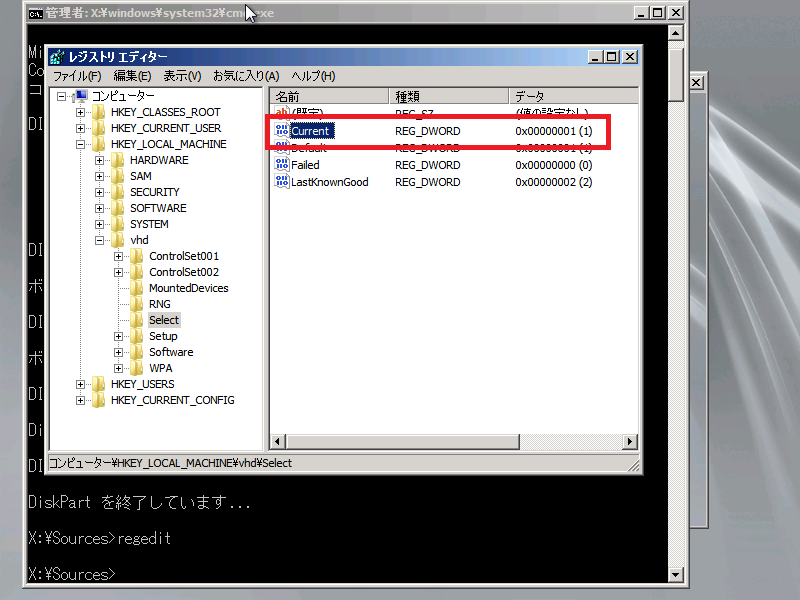This screenshot has height=600, width=800.
Task: Expand ControlSet002 under vhd
Action: (118, 272)
